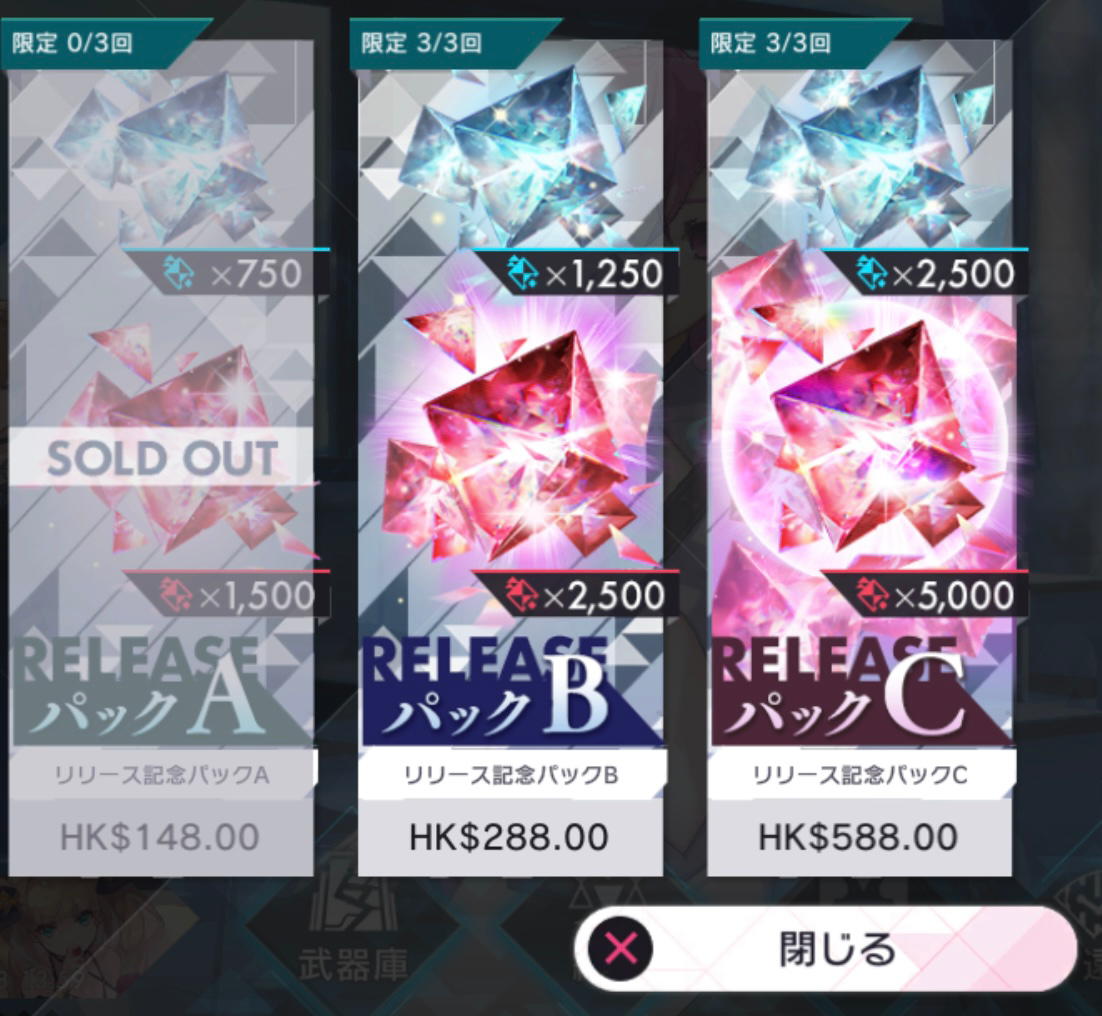1102x1016 pixels.
Task: Click the blue gem icon beside ×2,500 in Pack C
Action: pos(871,273)
